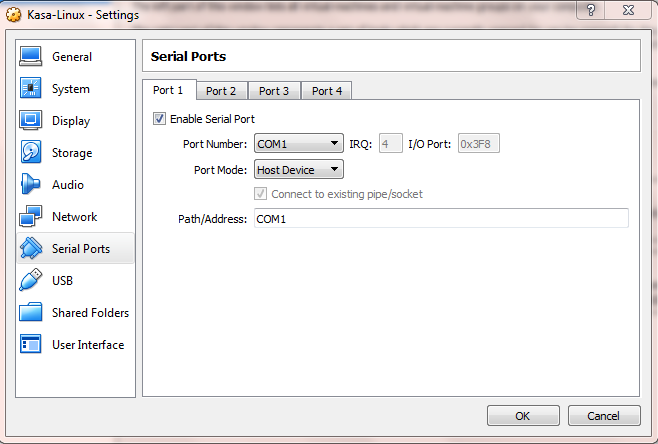Screen dimensions: 658x444
Task: Select the Storage disk icon
Action: pyautogui.click(x=31, y=153)
